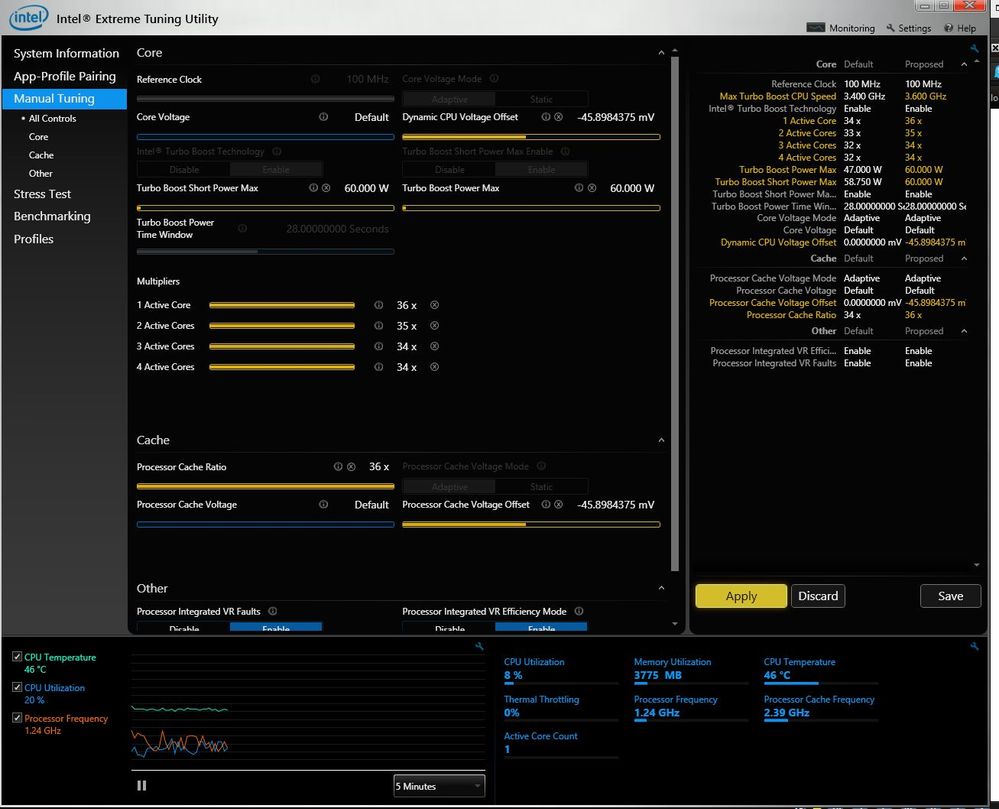
Task: Reset 4 Active Cores multiplier
Action: pos(435,367)
